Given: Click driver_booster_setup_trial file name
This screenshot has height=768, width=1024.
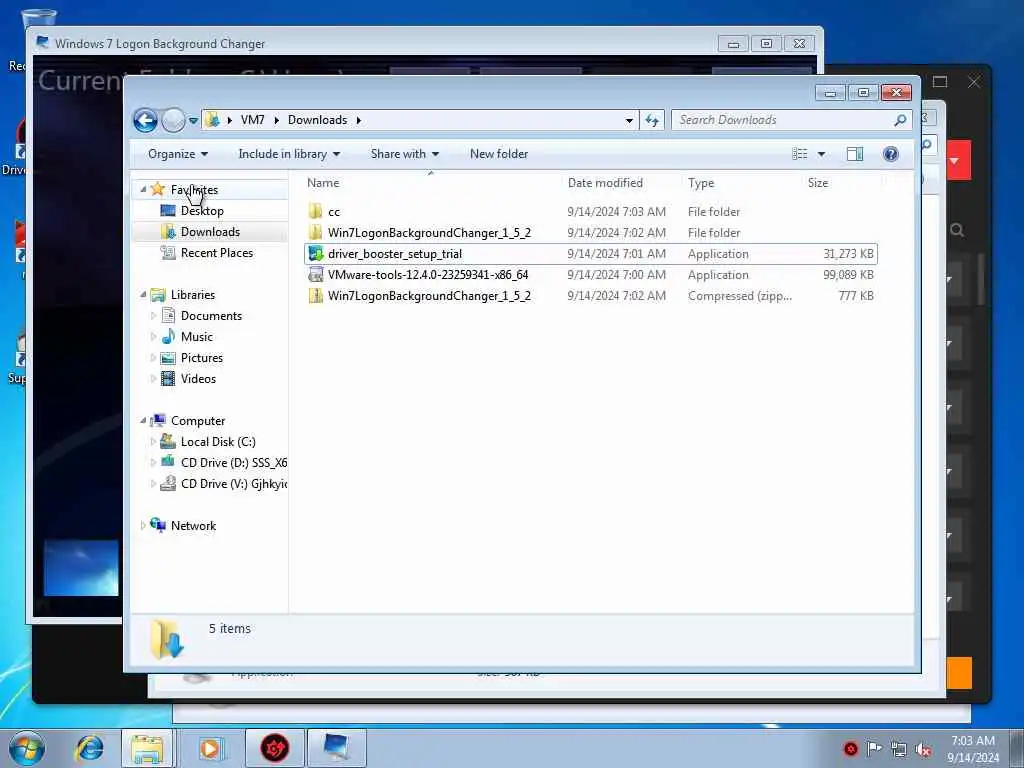Looking at the screenshot, I should [x=394, y=254].
